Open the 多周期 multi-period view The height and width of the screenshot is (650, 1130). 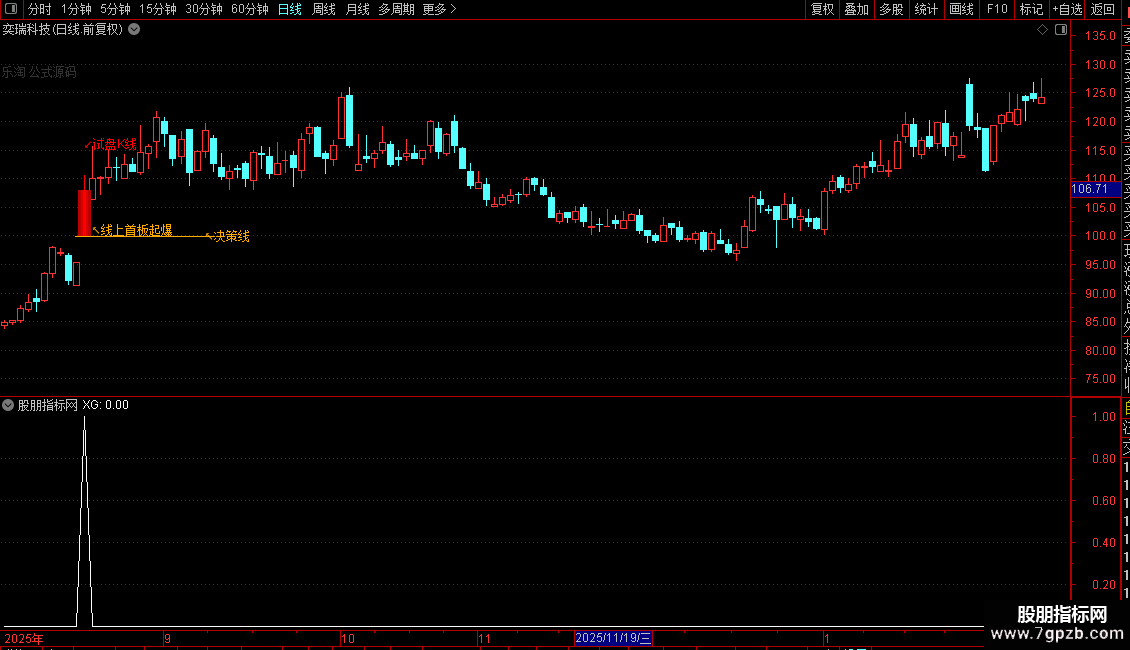click(x=396, y=9)
